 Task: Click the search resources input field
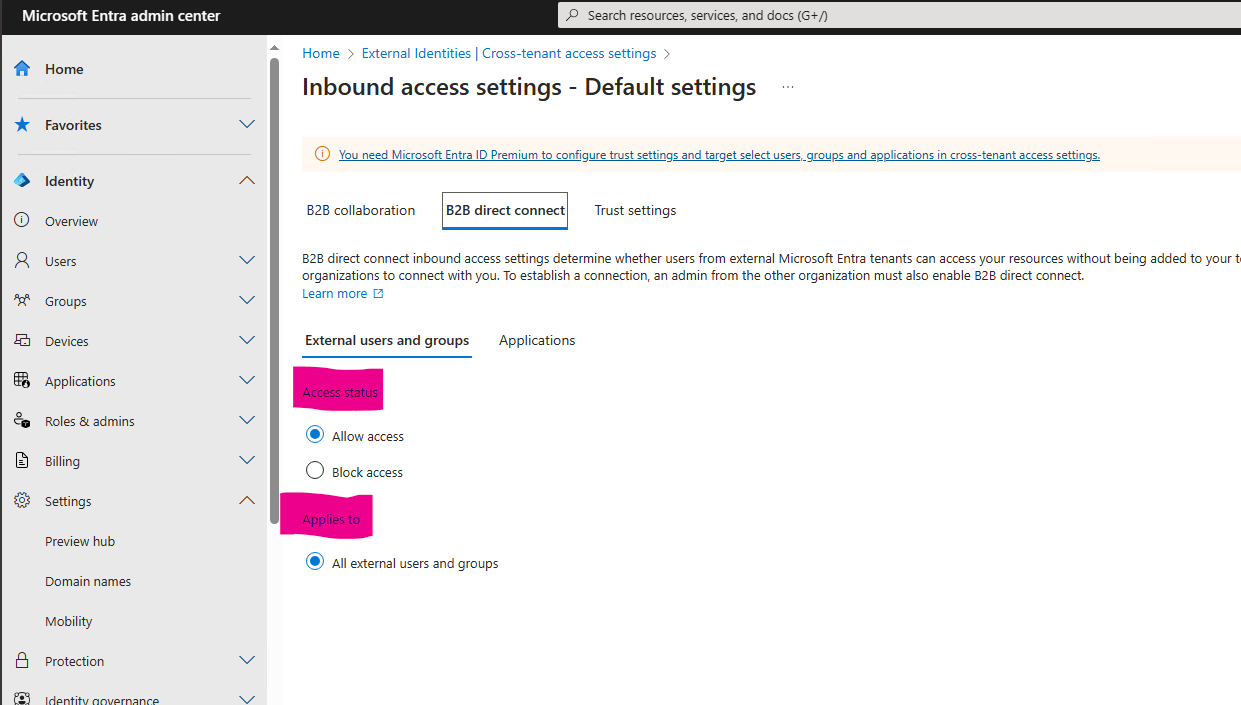tap(900, 15)
